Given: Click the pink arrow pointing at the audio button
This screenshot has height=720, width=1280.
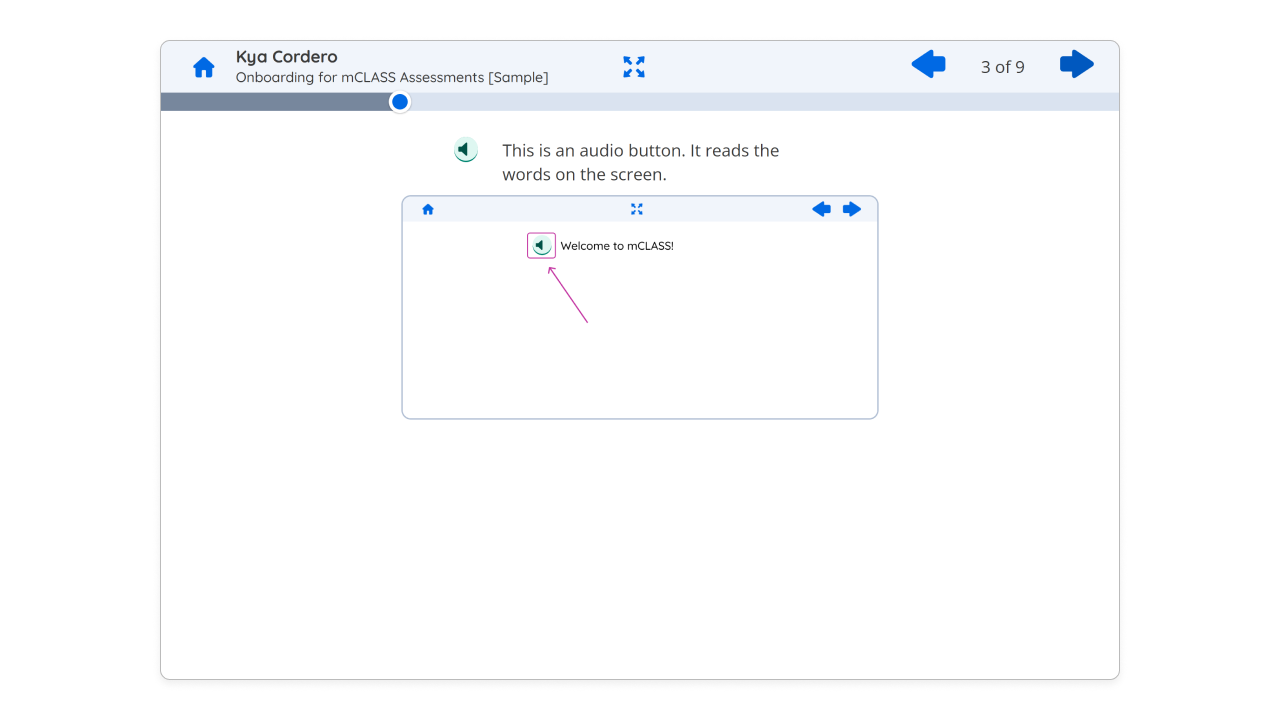Looking at the screenshot, I should point(568,295).
